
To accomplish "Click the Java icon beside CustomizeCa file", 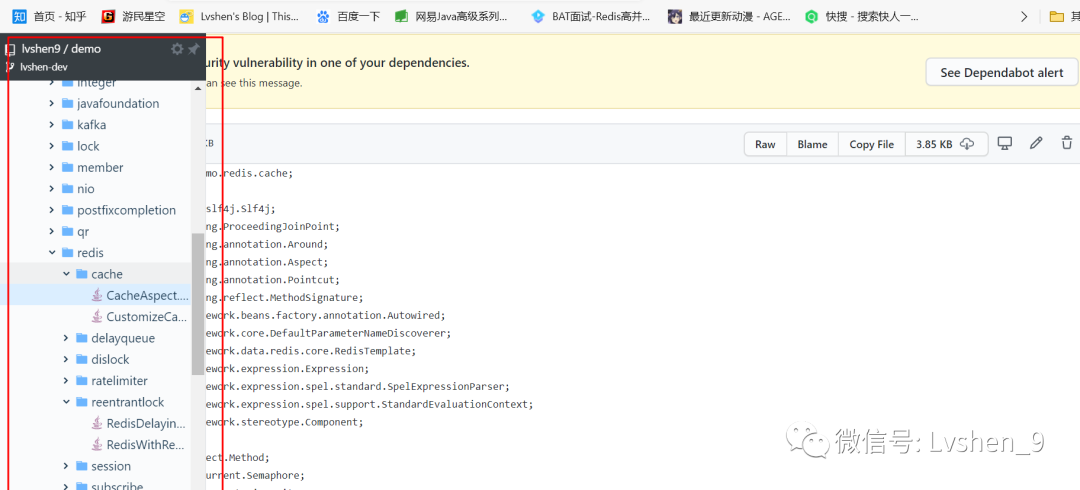I will click(x=96, y=317).
